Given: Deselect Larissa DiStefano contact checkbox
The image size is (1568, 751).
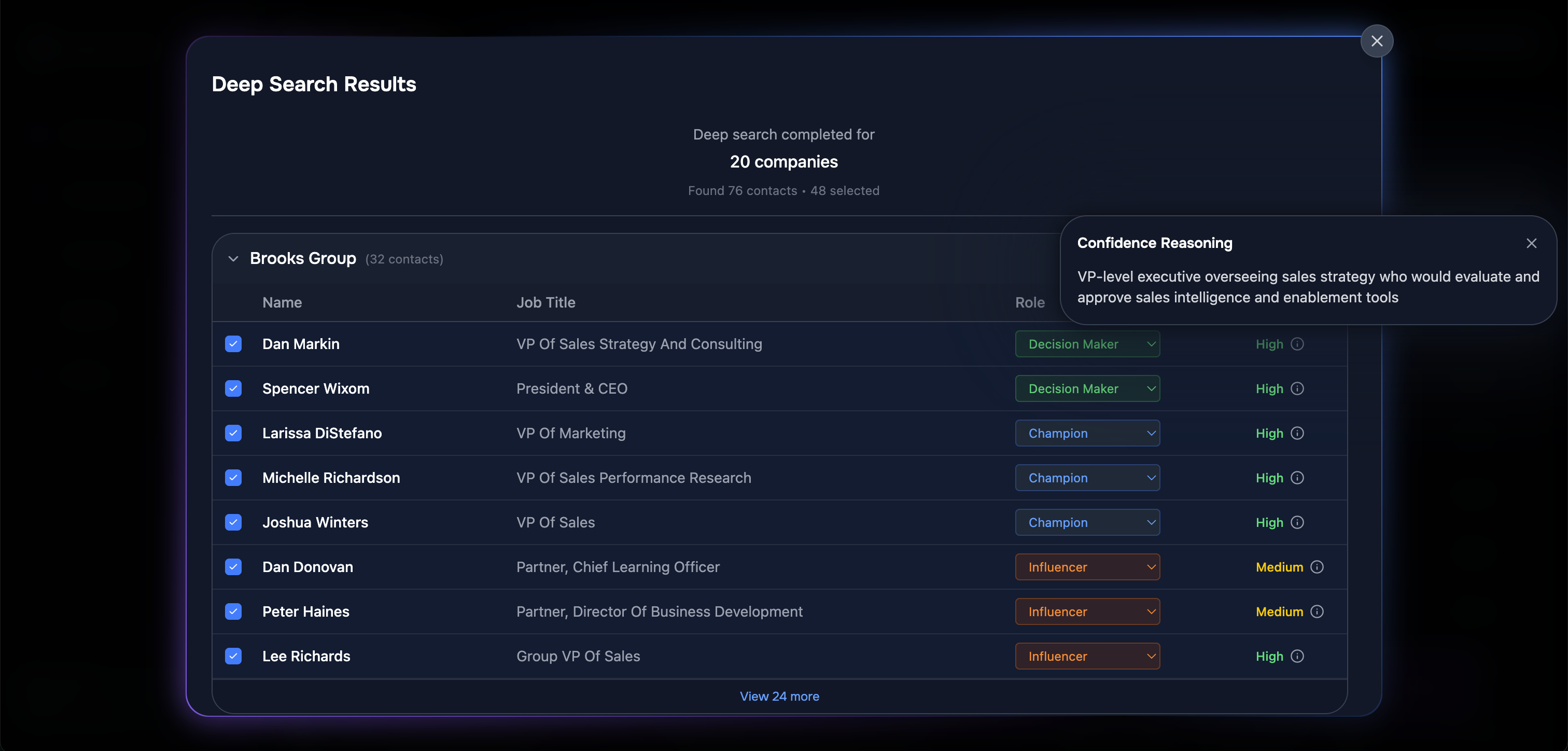Looking at the screenshot, I should tap(233, 433).
